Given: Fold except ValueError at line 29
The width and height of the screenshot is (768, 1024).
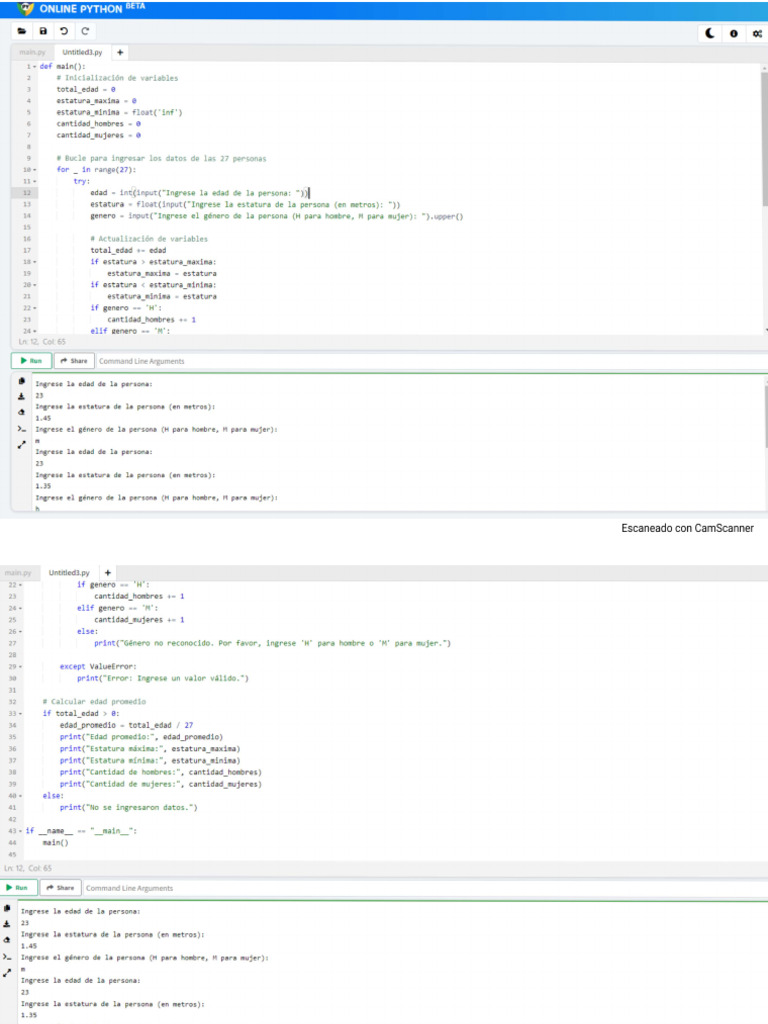Looking at the screenshot, I should point(20,667).
